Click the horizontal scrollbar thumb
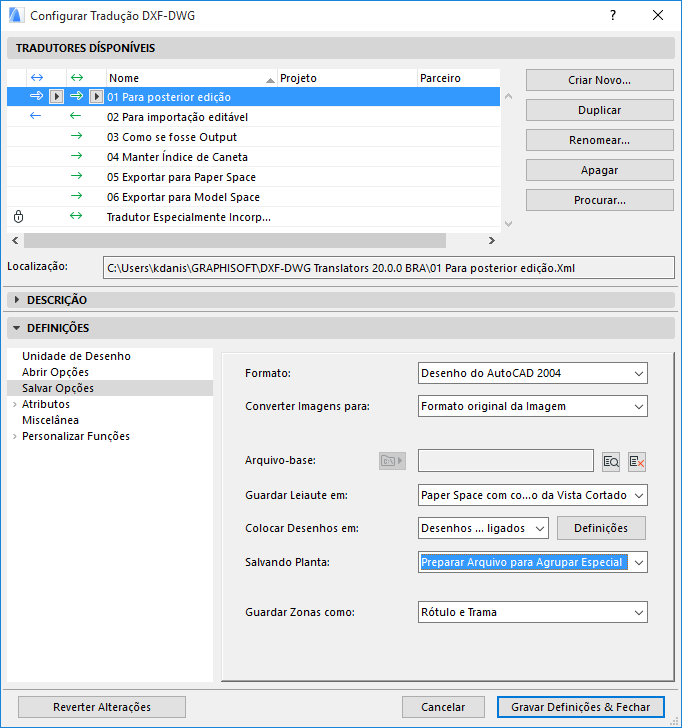Viewport: 682px width, 728px height. (x=235, y=240)
